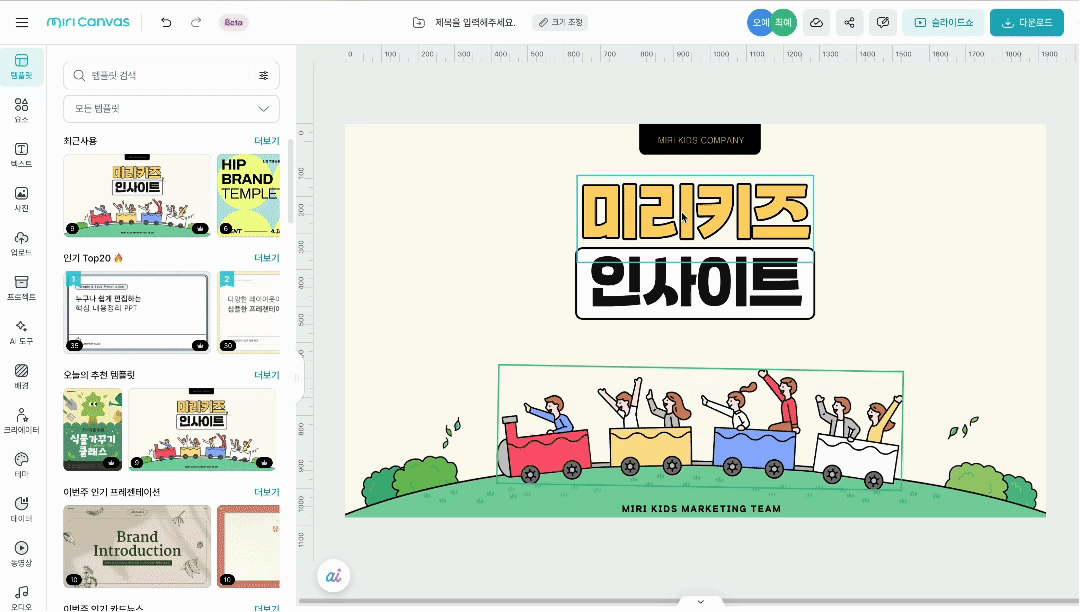The image size is (1080, 612).
Task: Click the green 최예 collaborator avatar
Action: (784, 23)
